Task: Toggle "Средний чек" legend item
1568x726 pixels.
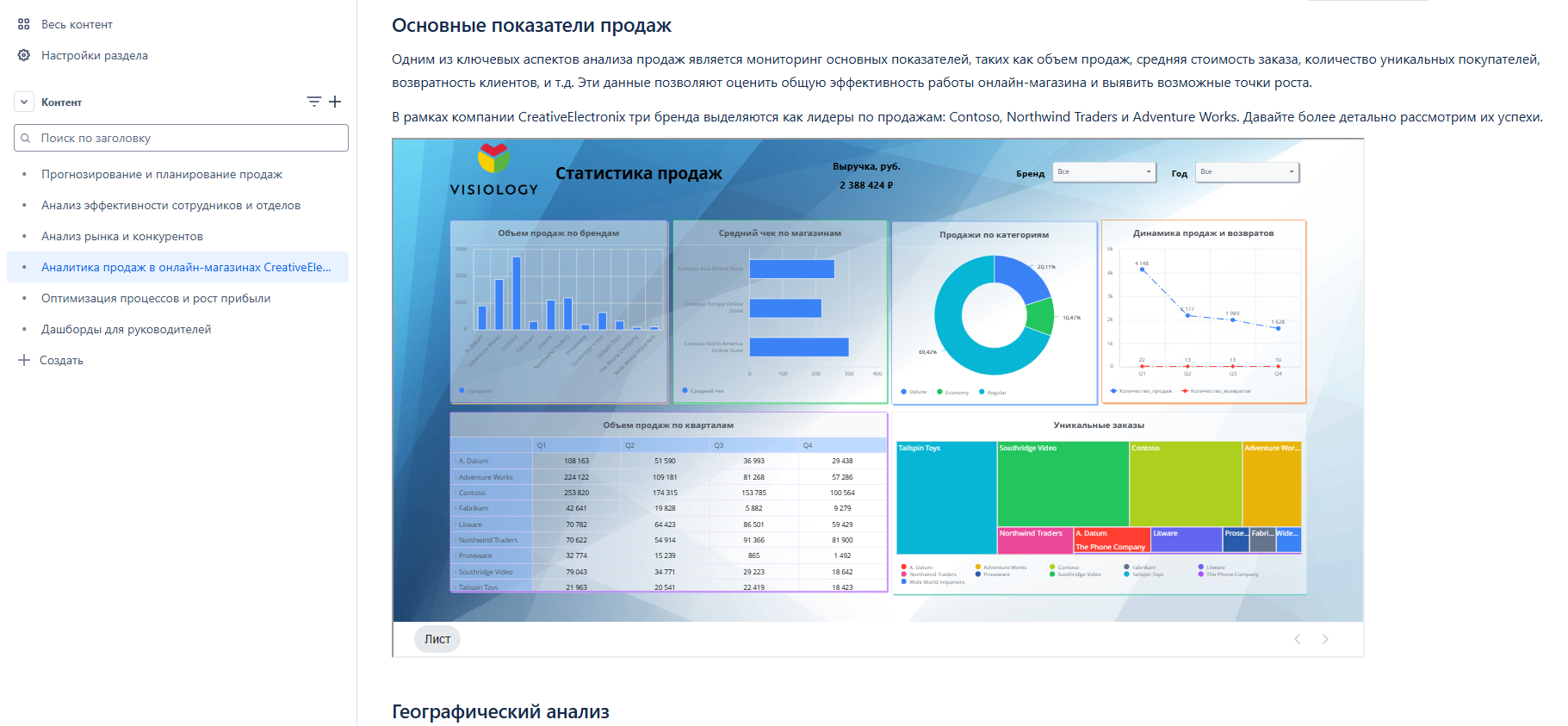Action: (703, 391)
